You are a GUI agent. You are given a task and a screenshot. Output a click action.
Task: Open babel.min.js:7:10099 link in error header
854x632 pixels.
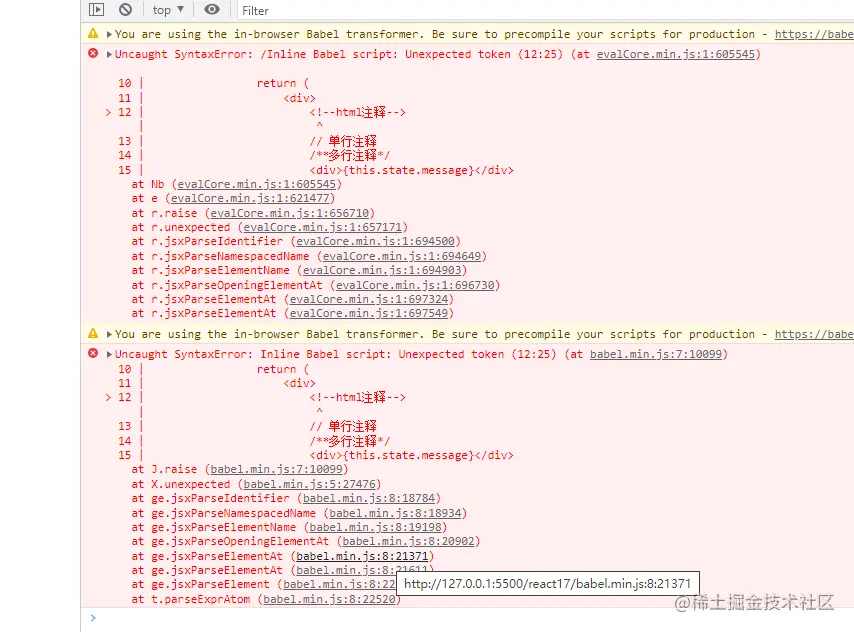click(x=656, y=354)
